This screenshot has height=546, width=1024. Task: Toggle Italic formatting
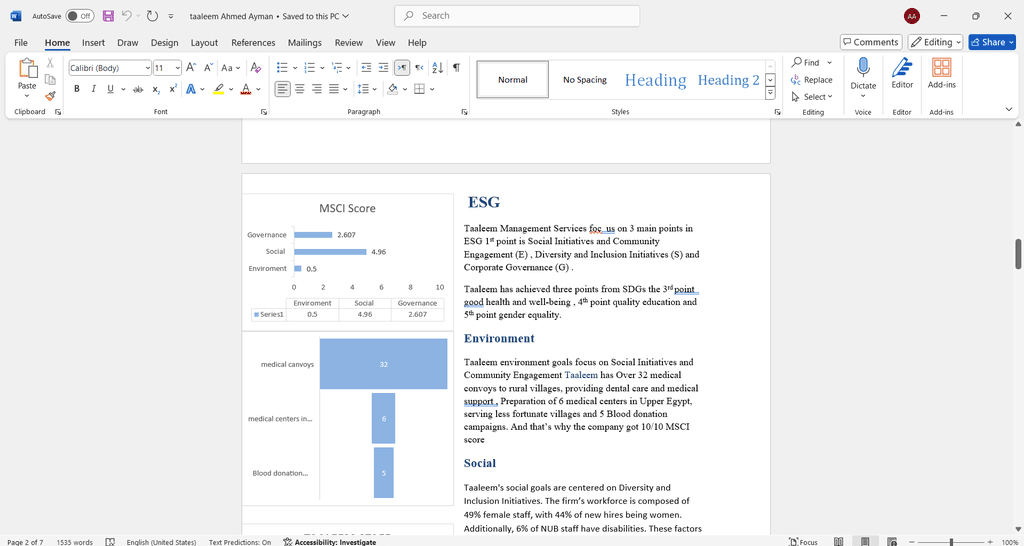[93, 89]
